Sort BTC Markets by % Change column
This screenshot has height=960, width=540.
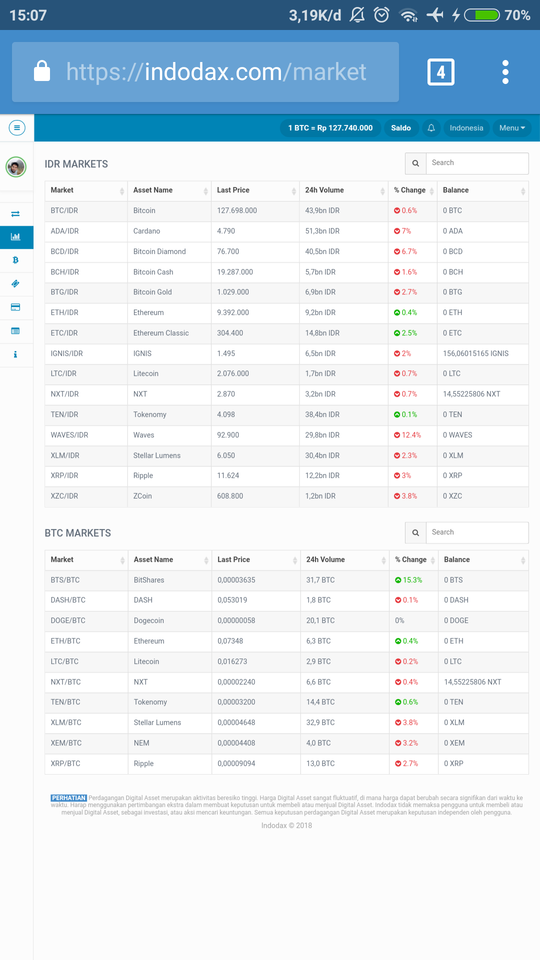pos(414,560)
